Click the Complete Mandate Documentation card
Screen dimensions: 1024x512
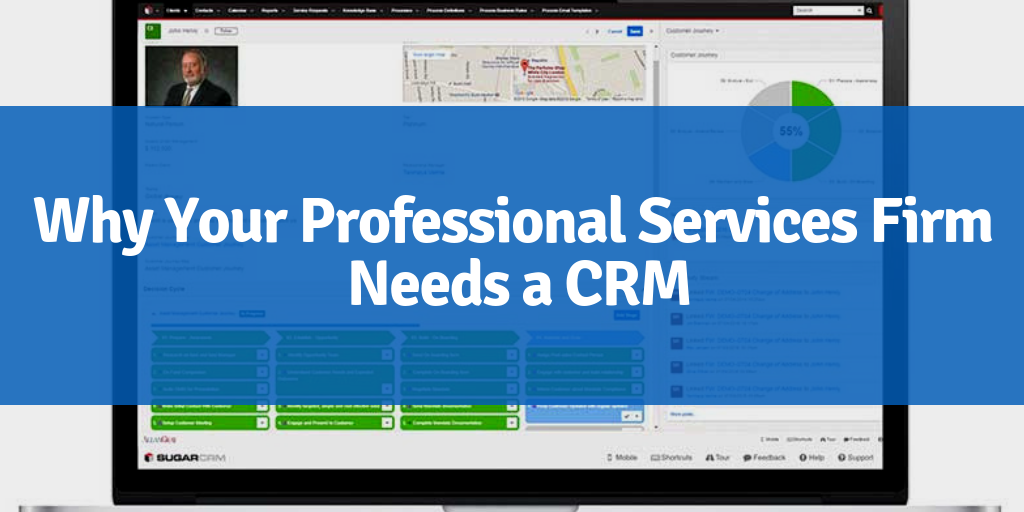460,423
